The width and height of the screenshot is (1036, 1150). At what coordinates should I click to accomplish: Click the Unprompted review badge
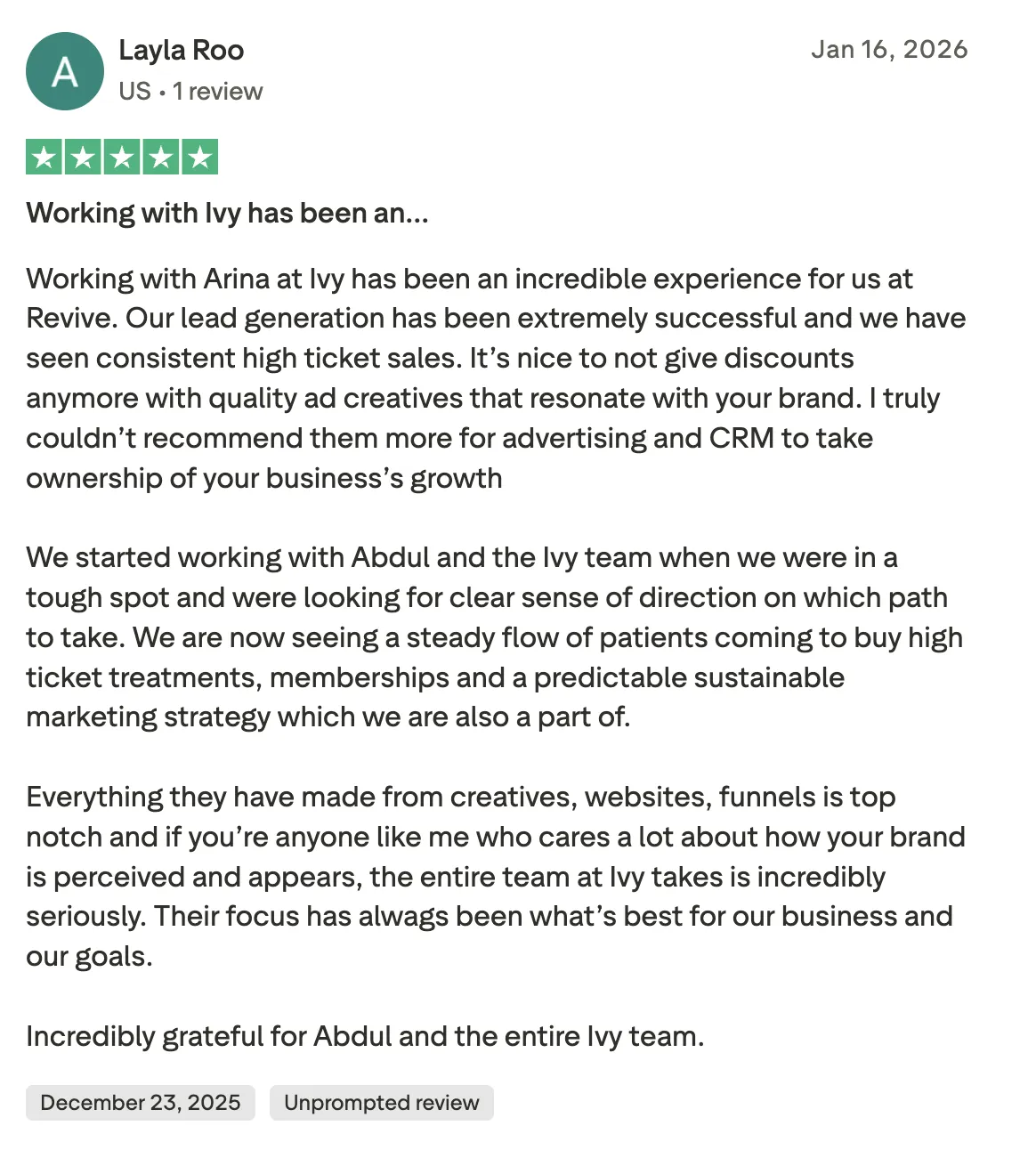382,1103
